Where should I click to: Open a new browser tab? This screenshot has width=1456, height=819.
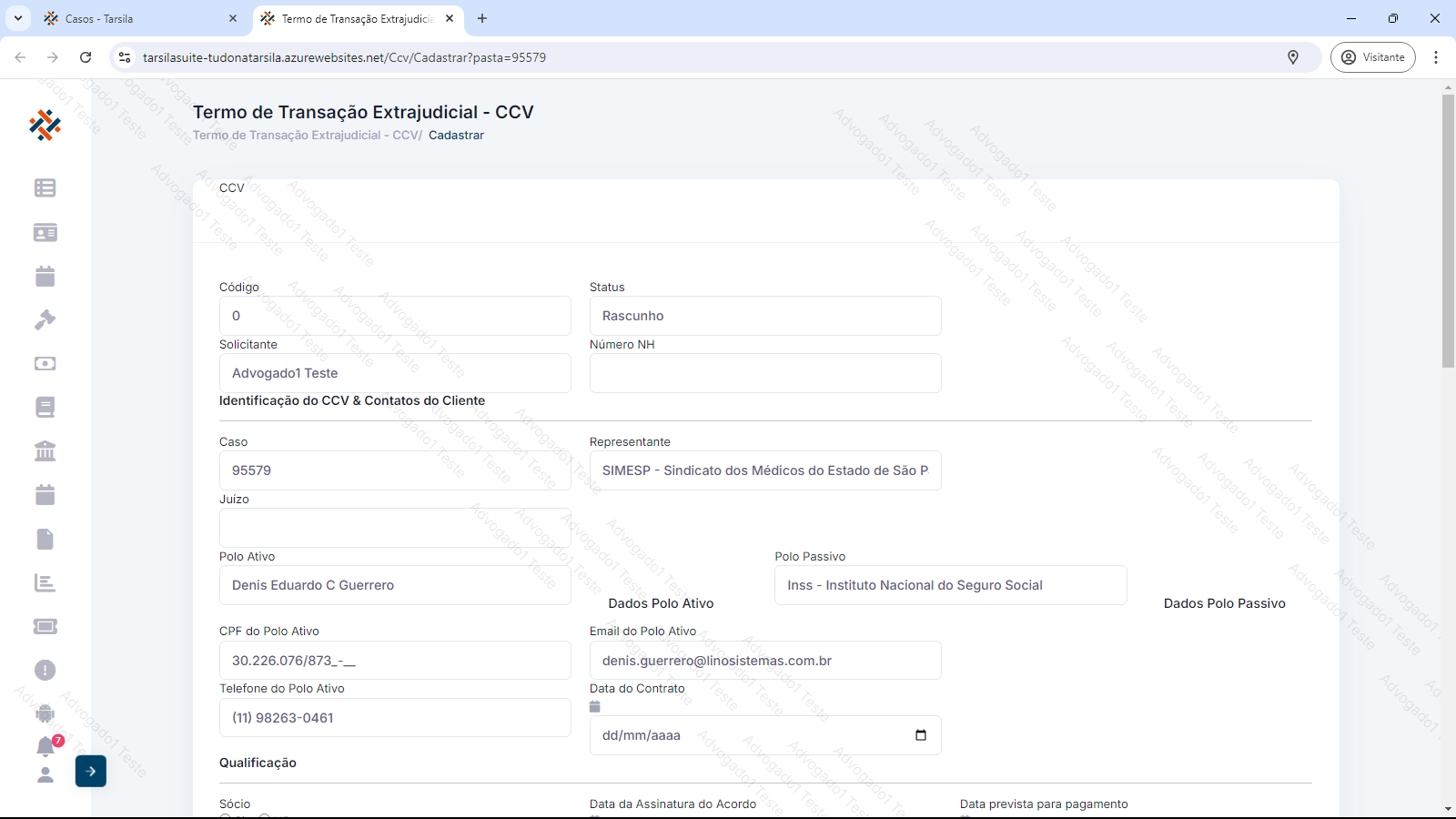[482, 18]
